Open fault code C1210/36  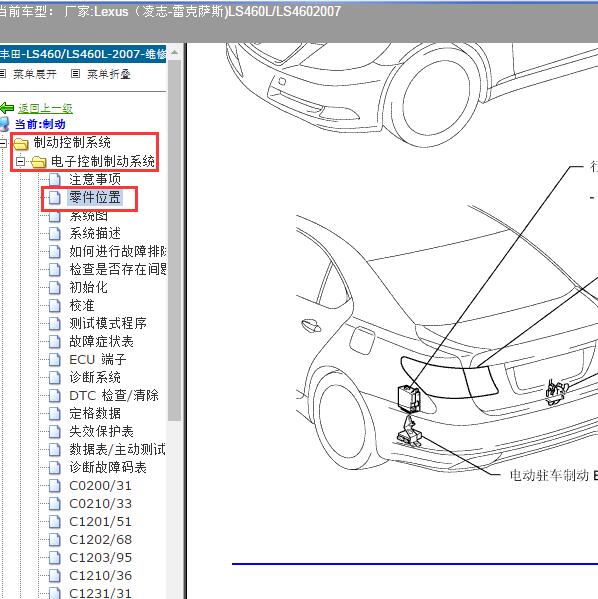click(x=100, y=575)
